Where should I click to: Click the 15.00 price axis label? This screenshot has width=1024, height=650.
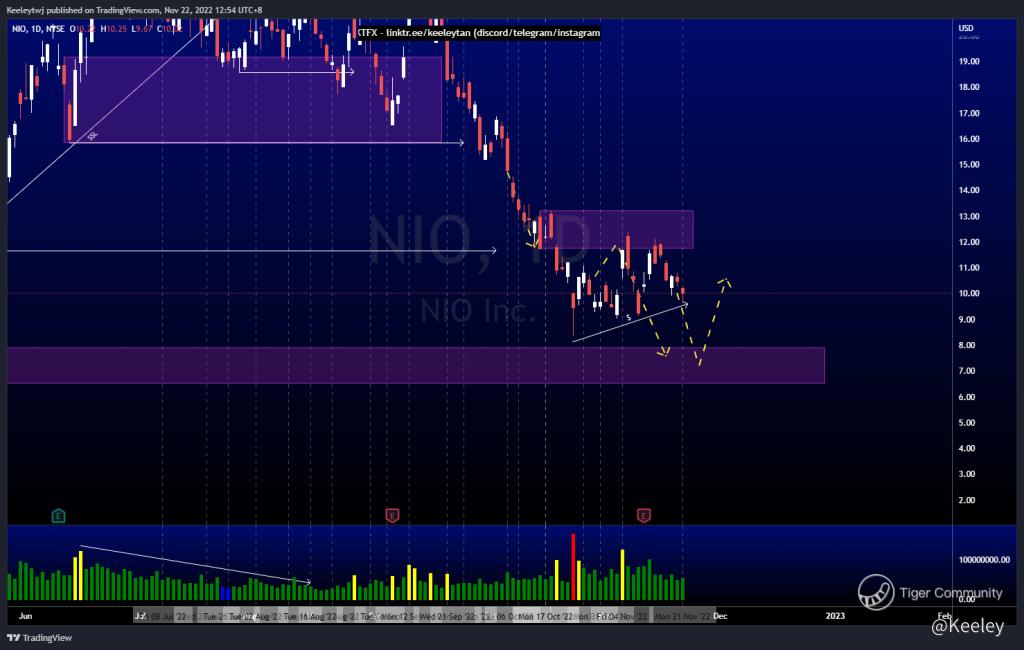(969, 165)
